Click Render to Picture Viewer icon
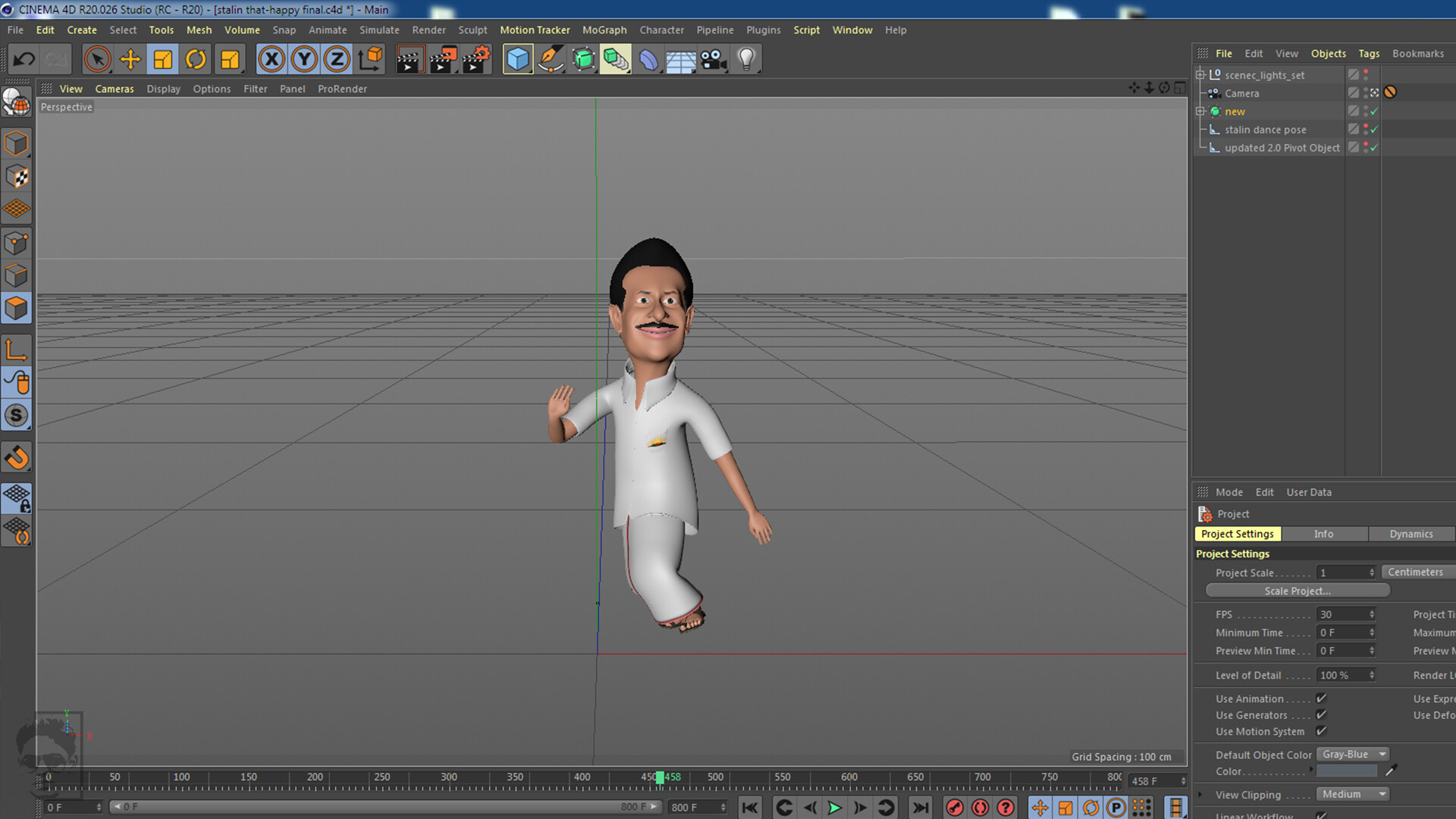Screen dimensions: 1456x819 pos(443,59)
